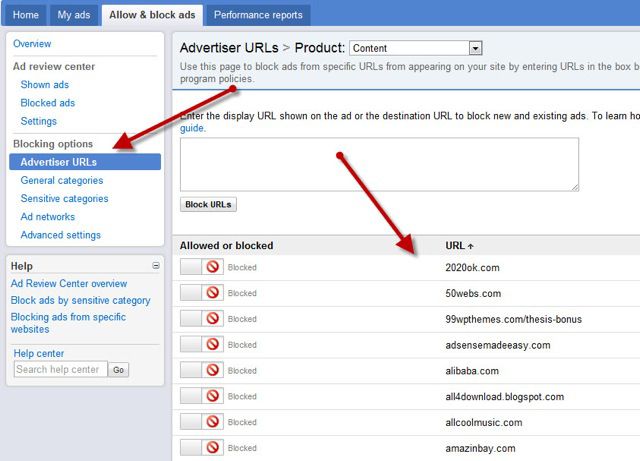Toggle blocked switch for allcoolmusic.com
Viewport: 640px width, 461px height.
[201, 422]
